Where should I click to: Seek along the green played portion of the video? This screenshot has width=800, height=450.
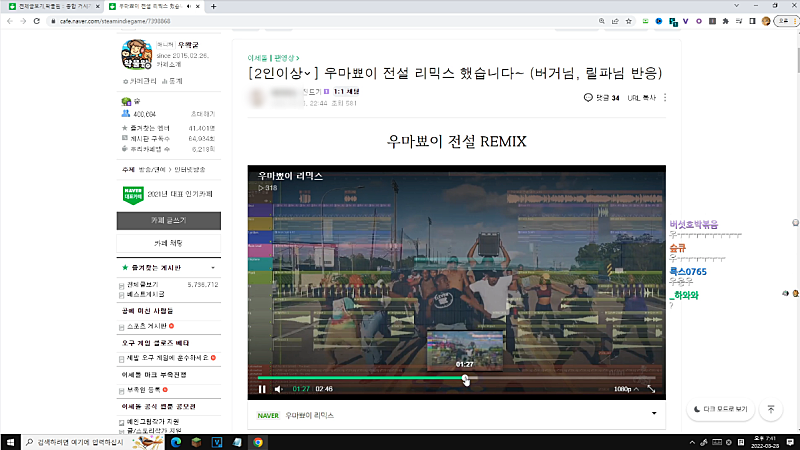click(x=361, y=378)
